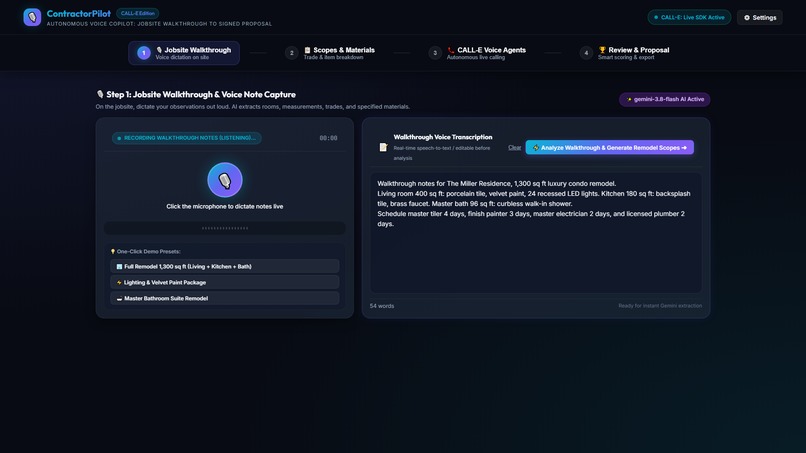Click the 00:00 recording timer
Screen dimensions: 806x453
[x=328, y=138]
